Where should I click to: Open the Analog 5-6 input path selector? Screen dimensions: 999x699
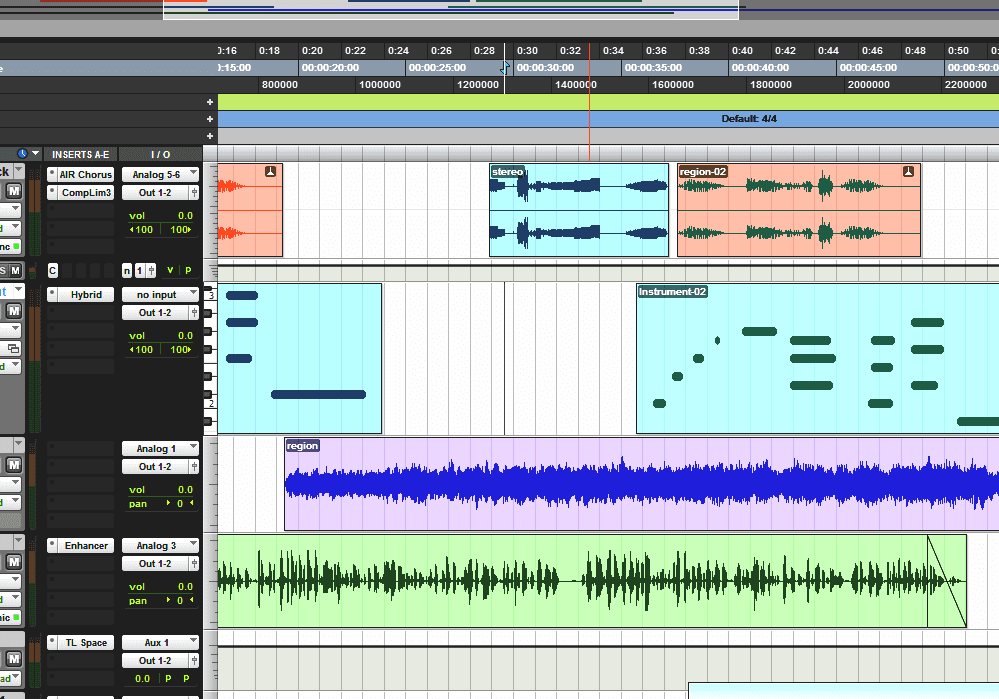point(160,174)
